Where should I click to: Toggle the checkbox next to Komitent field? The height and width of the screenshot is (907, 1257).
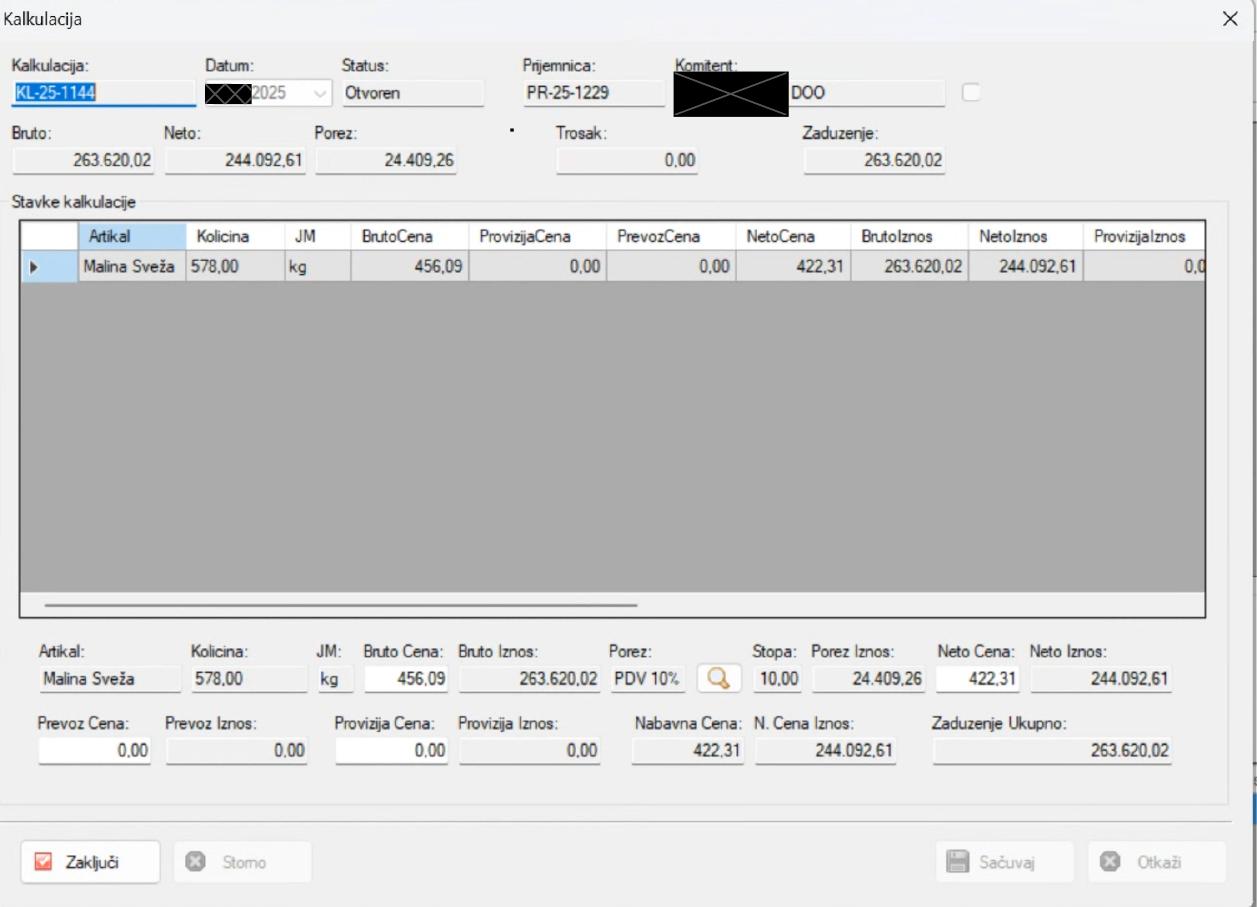coord(971,93)
